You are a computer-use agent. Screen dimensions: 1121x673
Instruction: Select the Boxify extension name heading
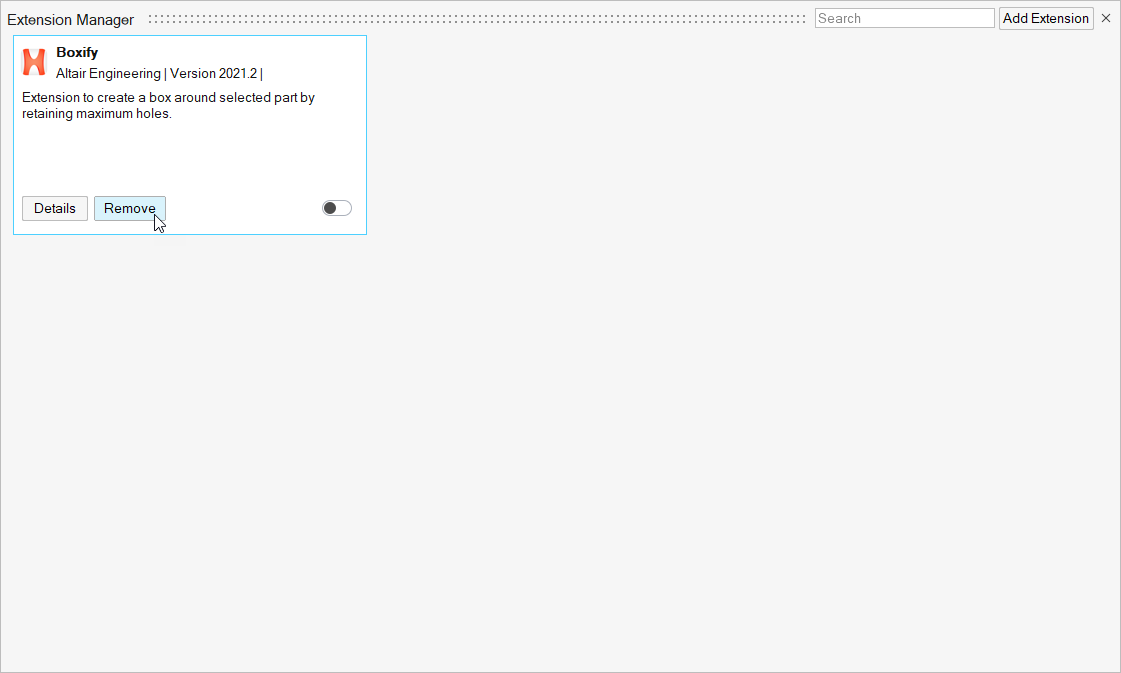(77, 52)
